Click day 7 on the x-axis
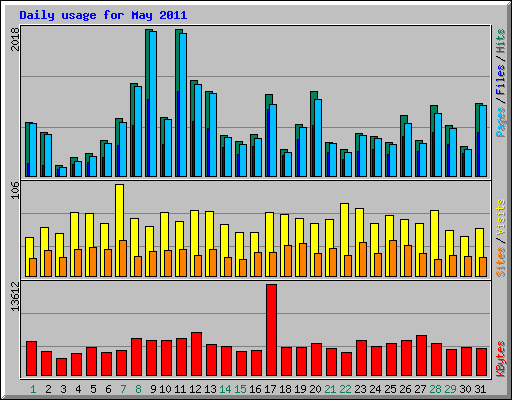This screenshot has height=400, width=512. pos(123,389)
